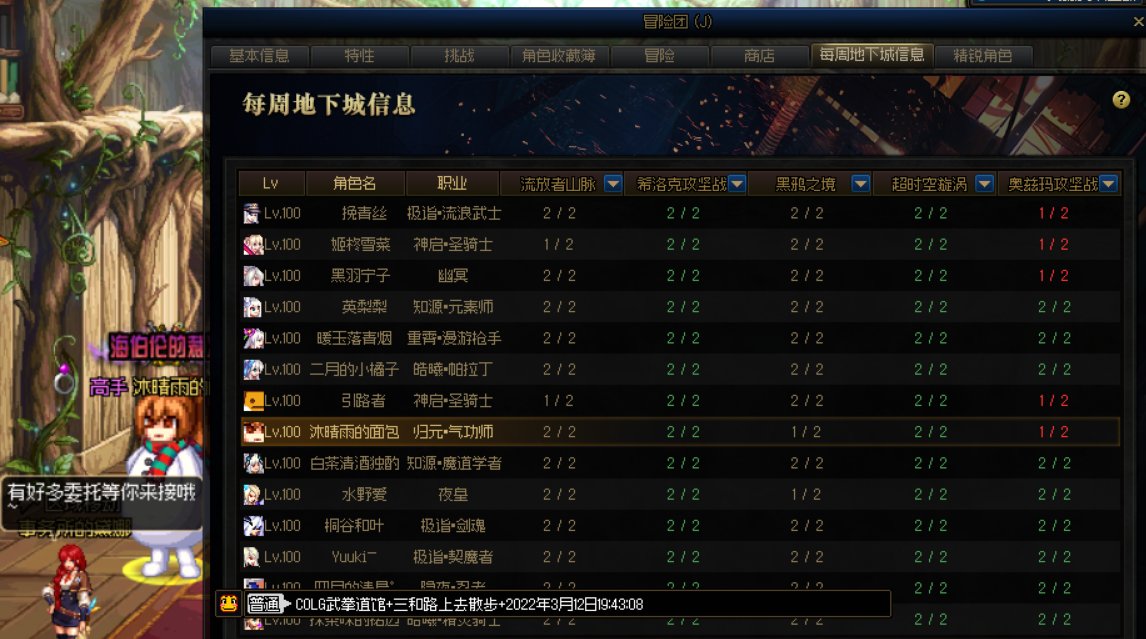This screenshot has width=1146, height=639.
Task: Click class text 幽冥
Action: tap(452, 276)
